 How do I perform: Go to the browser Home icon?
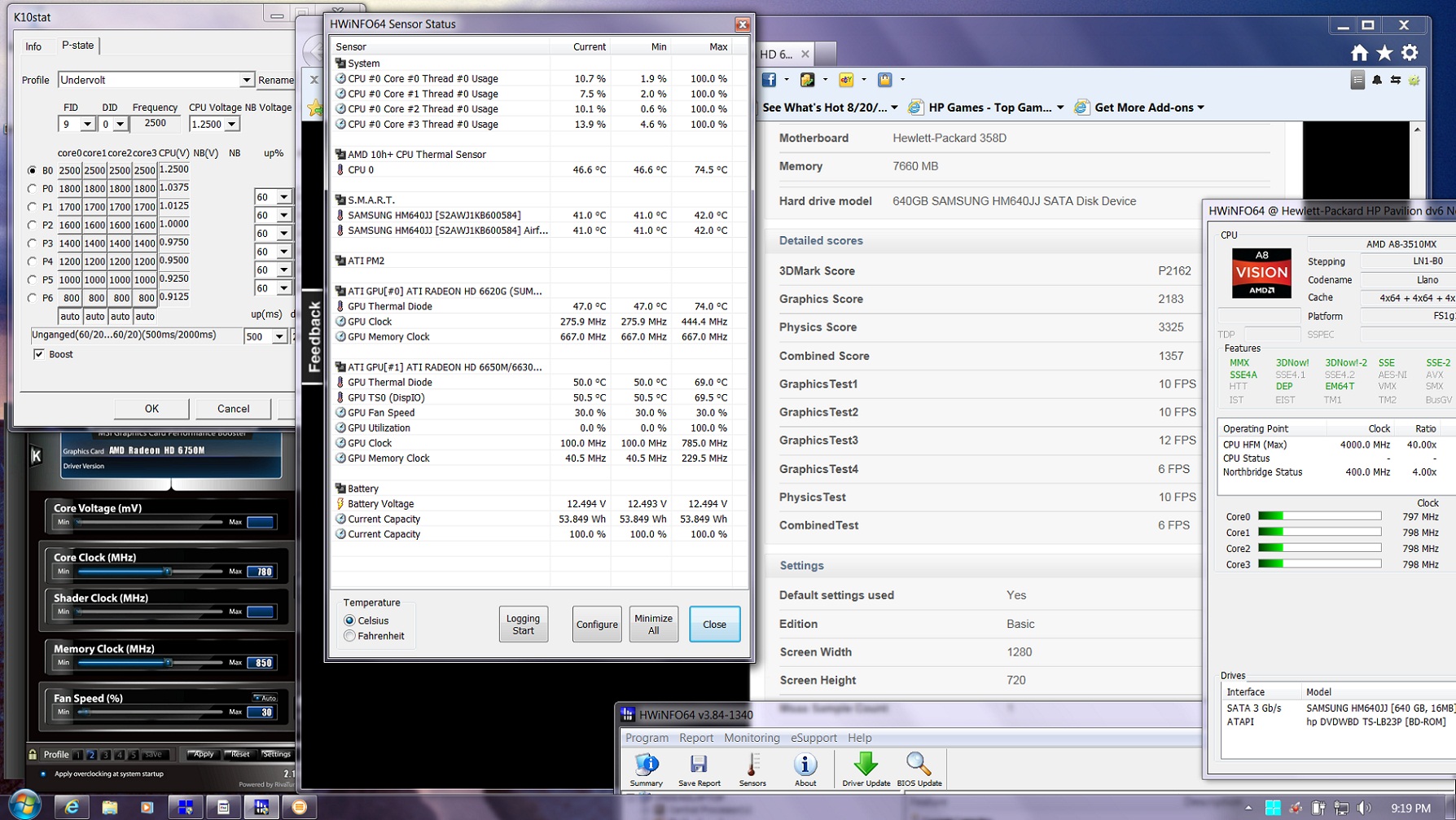tap(1359, 53)
